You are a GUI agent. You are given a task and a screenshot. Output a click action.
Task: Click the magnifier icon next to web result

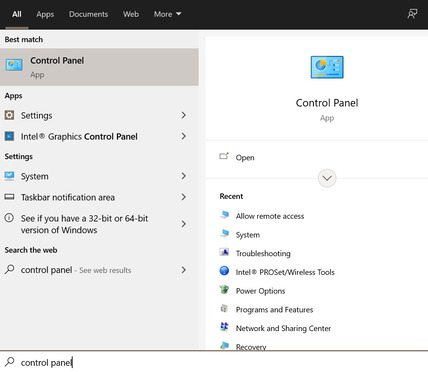(9, 269)
